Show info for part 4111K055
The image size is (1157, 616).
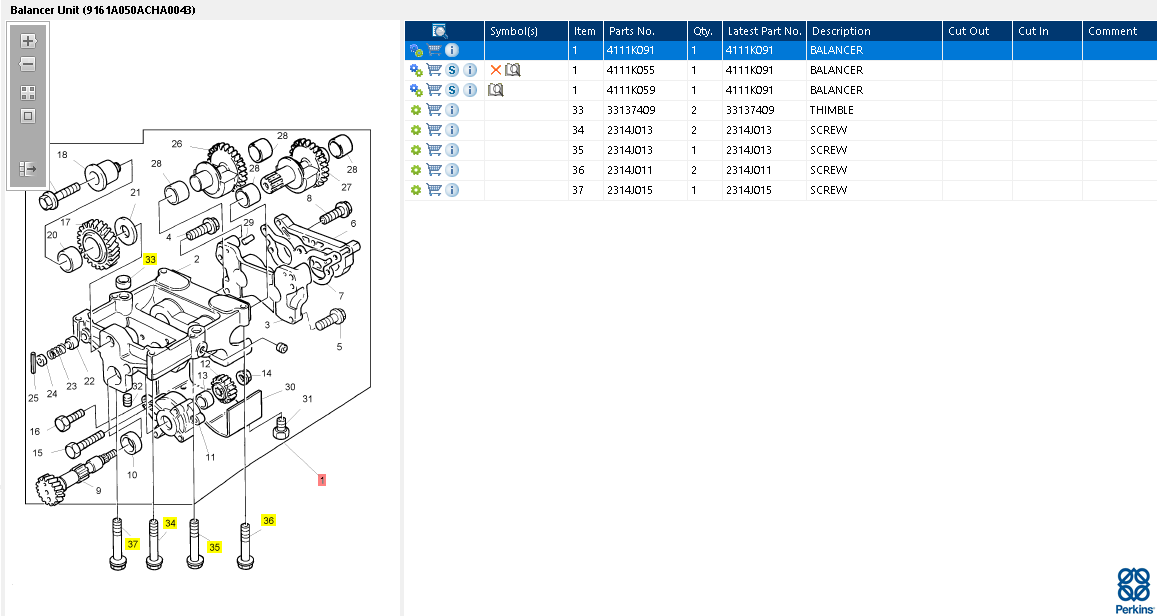[470, 70]
